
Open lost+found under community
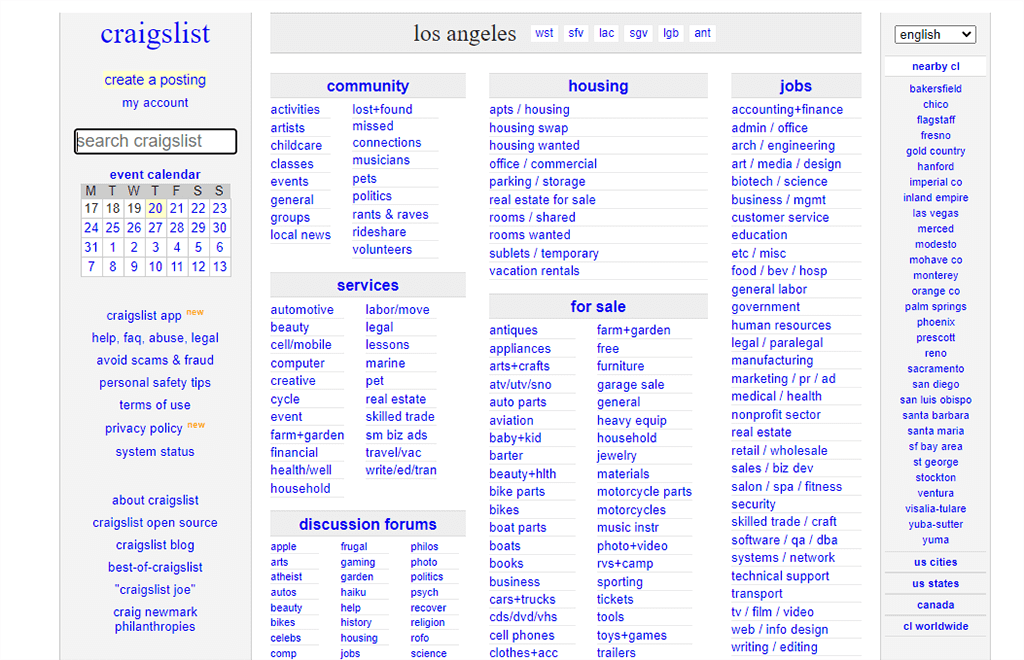point(382,110)
